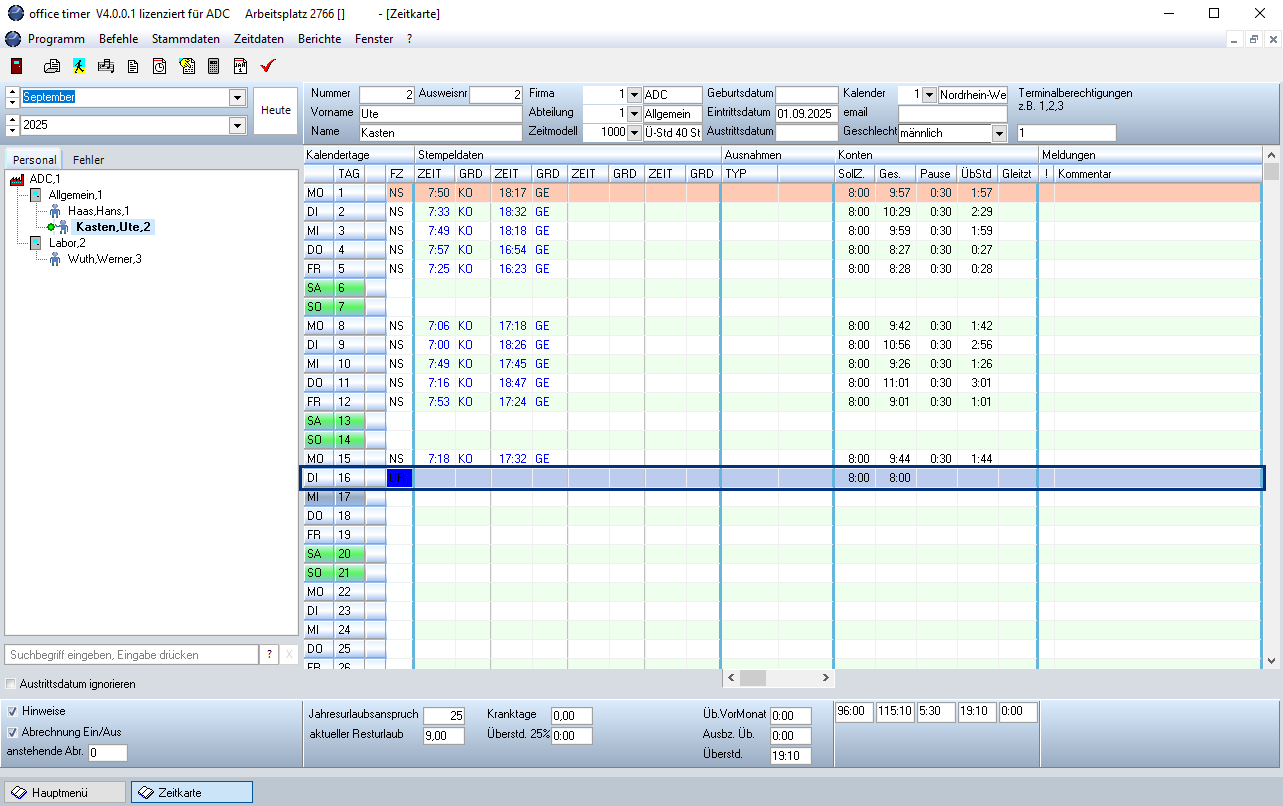Viewport: 1283px width, 806px height.
Task: Open the September month dropdown
Action: click(238, 97)
